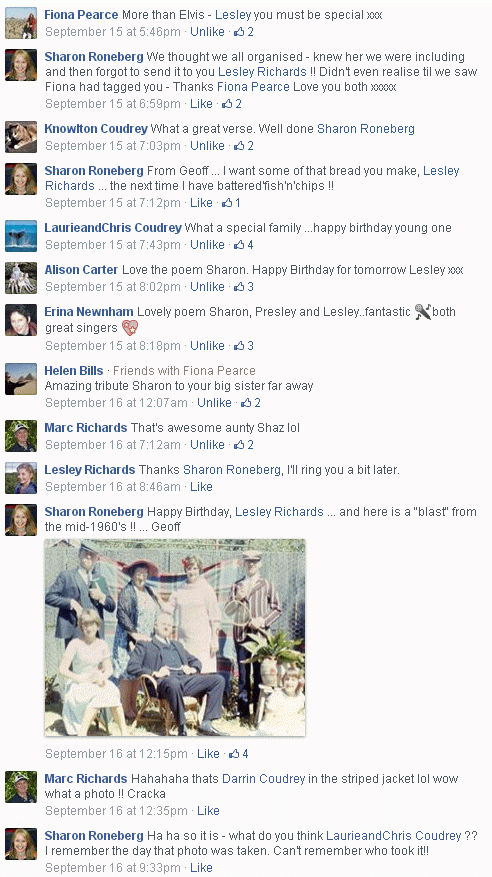The width and height of the screenshot is (492, 877).
Task: Open thumbs-up likes on Alison Carter's comment
Action: [244, 287]
